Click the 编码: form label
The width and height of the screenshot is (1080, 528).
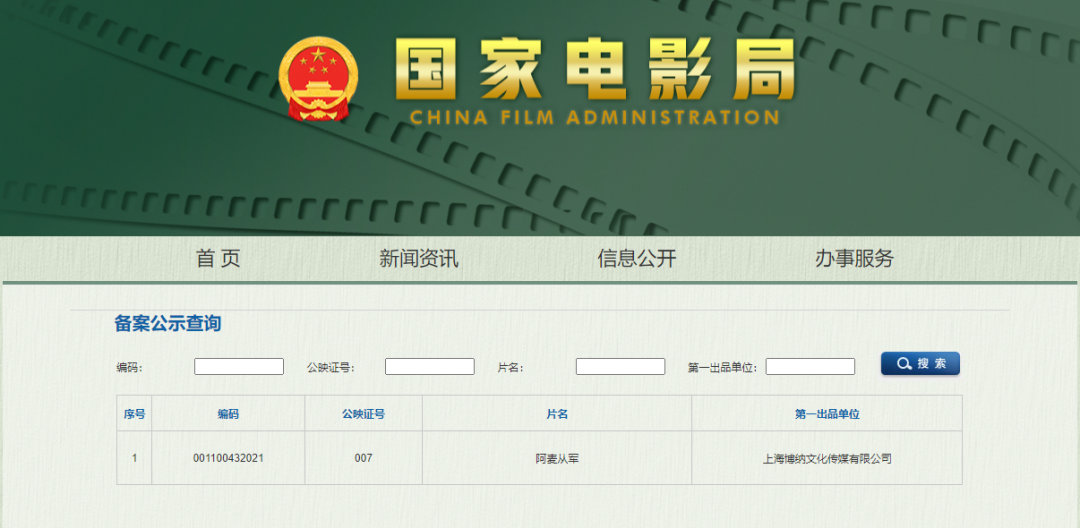(129, 368)
